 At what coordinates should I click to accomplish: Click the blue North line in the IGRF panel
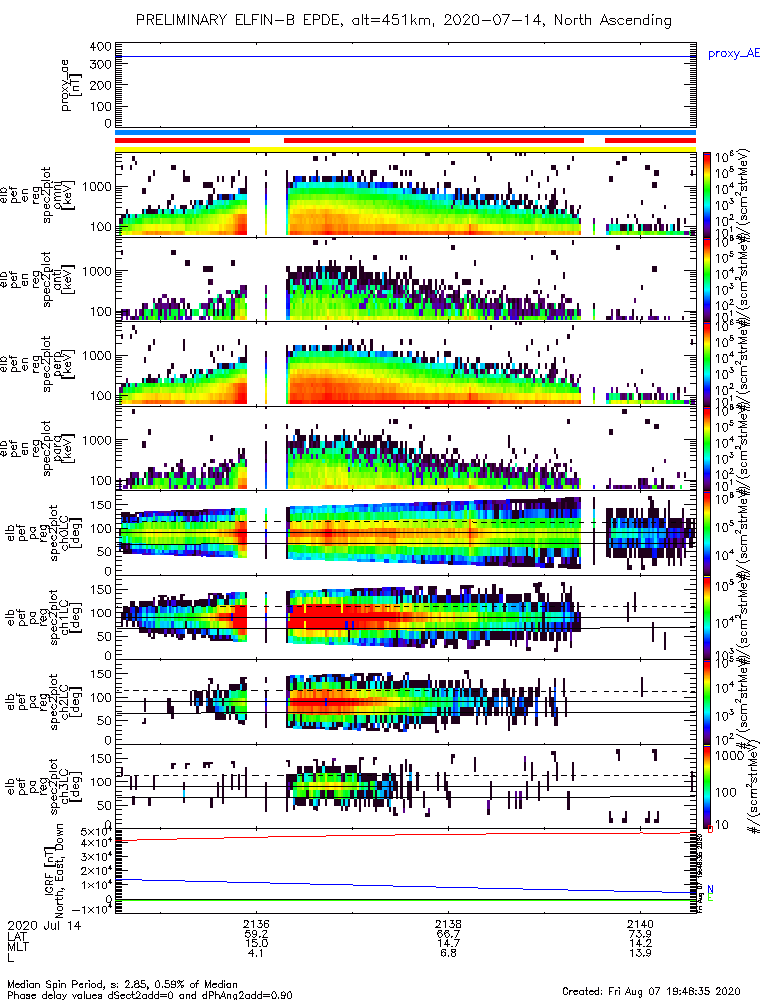406,886
